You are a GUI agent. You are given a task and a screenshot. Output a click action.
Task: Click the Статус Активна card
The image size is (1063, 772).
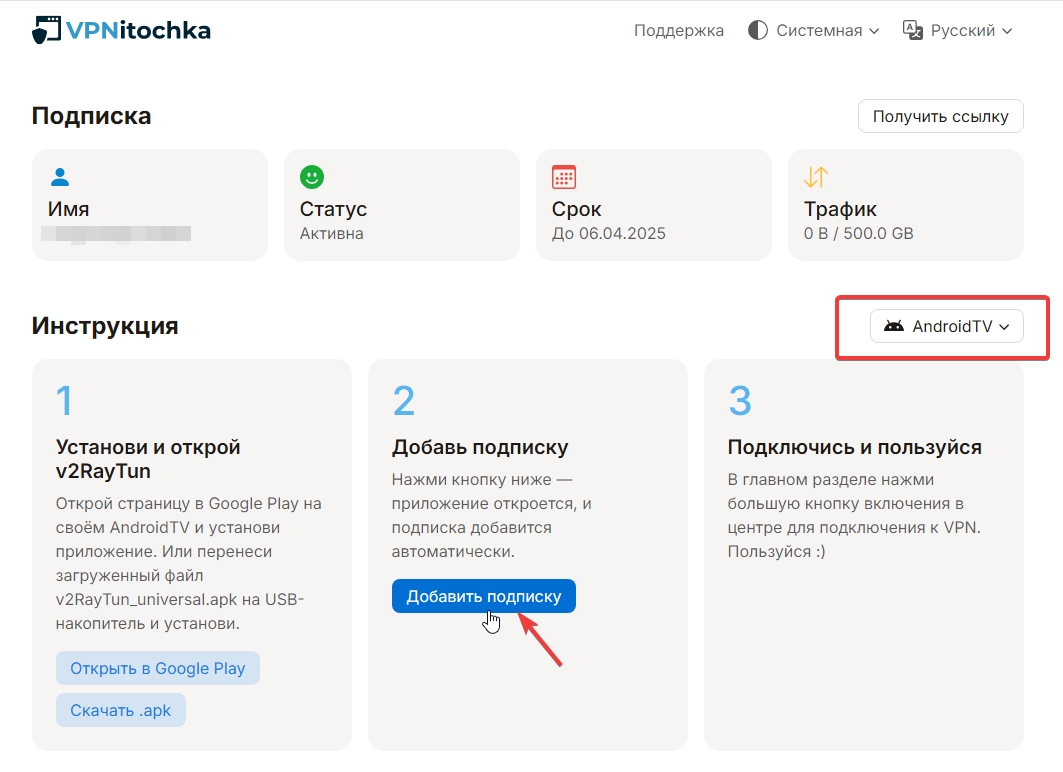pyautogui.click(x=401, y=205)
